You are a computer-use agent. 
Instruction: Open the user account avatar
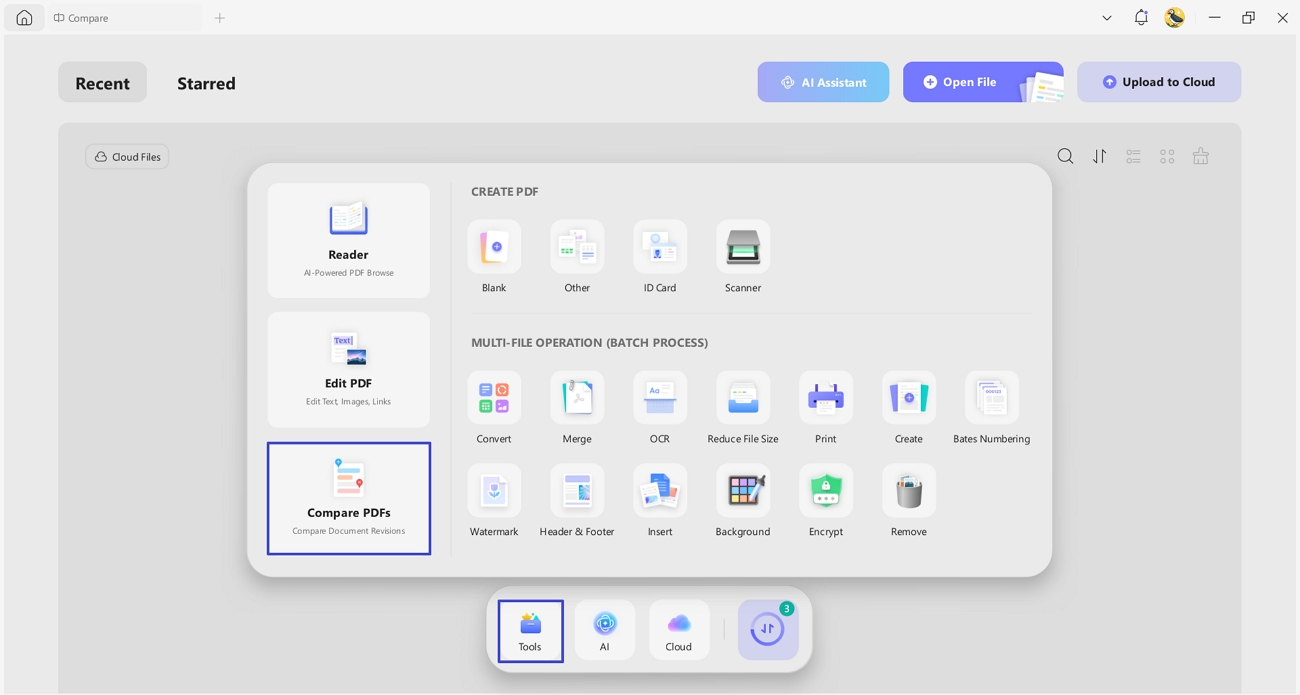1175,17
